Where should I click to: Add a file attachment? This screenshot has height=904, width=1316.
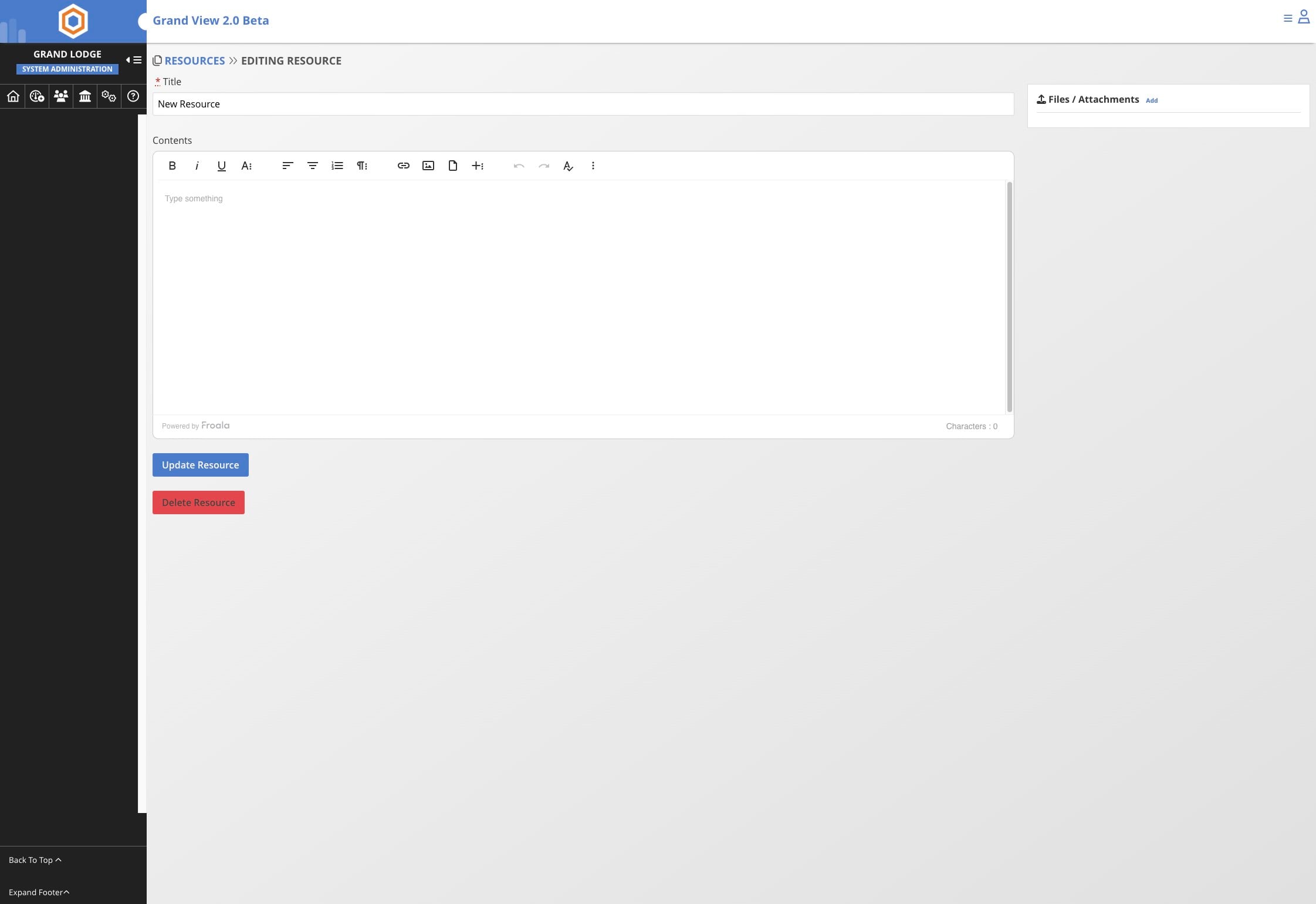(x=1152, y=100)
